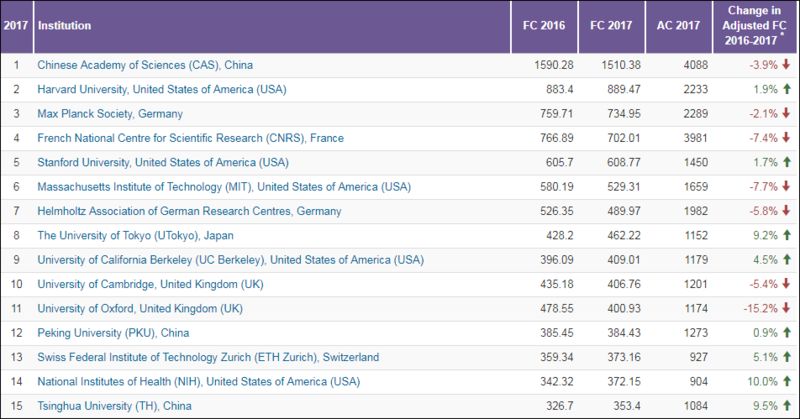Click the green up arrow beside 9.5% for Tsinghua

pyautogui.click(x=786, y=406)
